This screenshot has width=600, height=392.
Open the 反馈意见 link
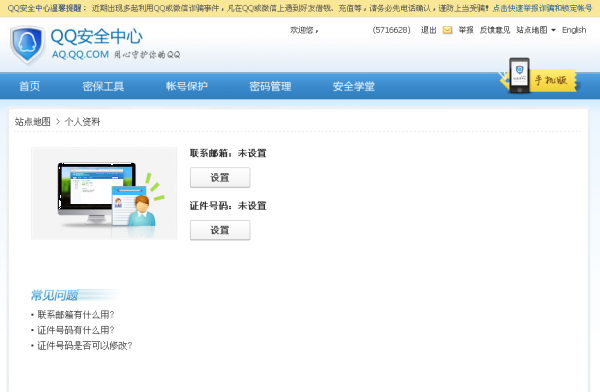point(495,30)
